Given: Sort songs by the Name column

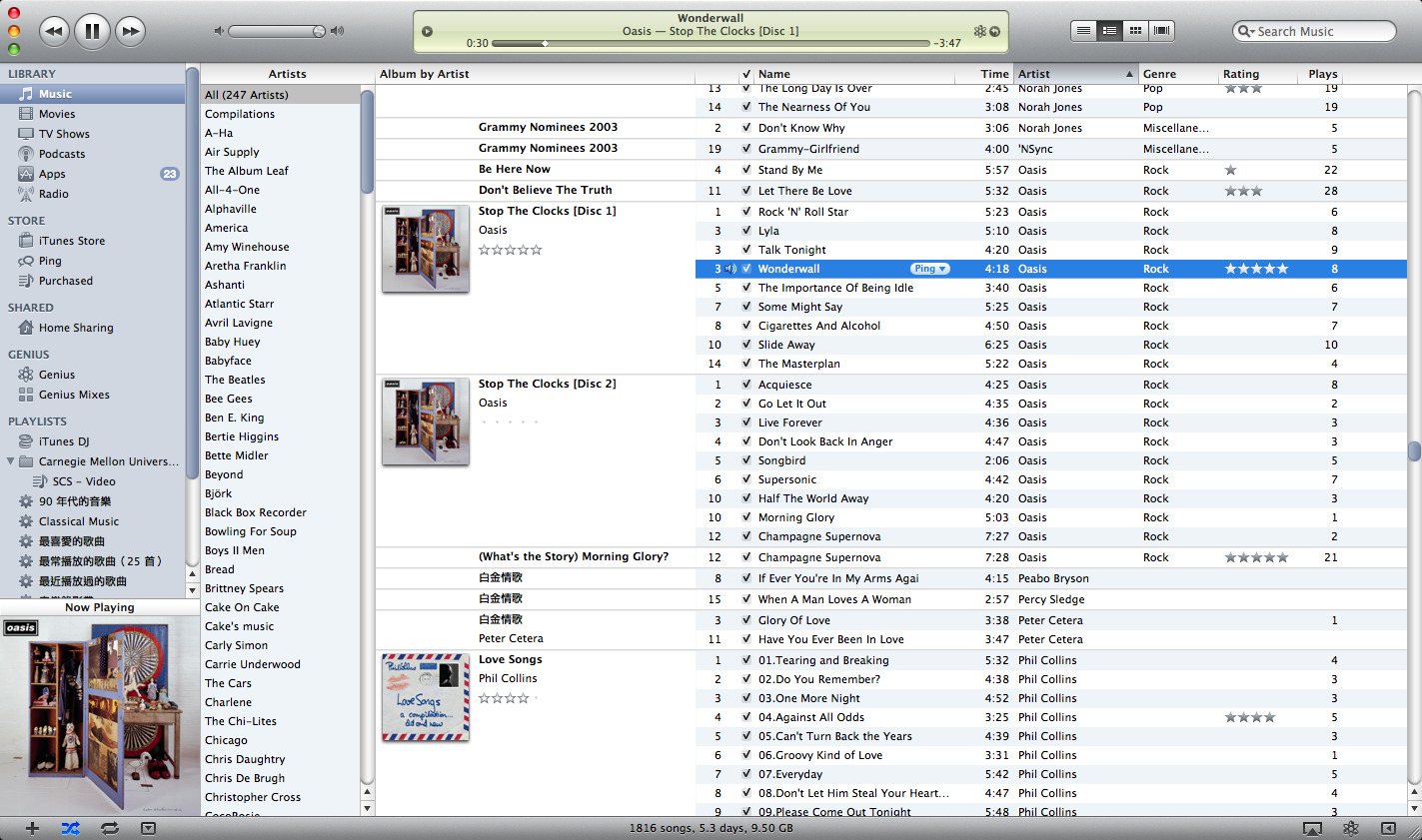Looking at the screenshot, I should click(x=853, y=74).
